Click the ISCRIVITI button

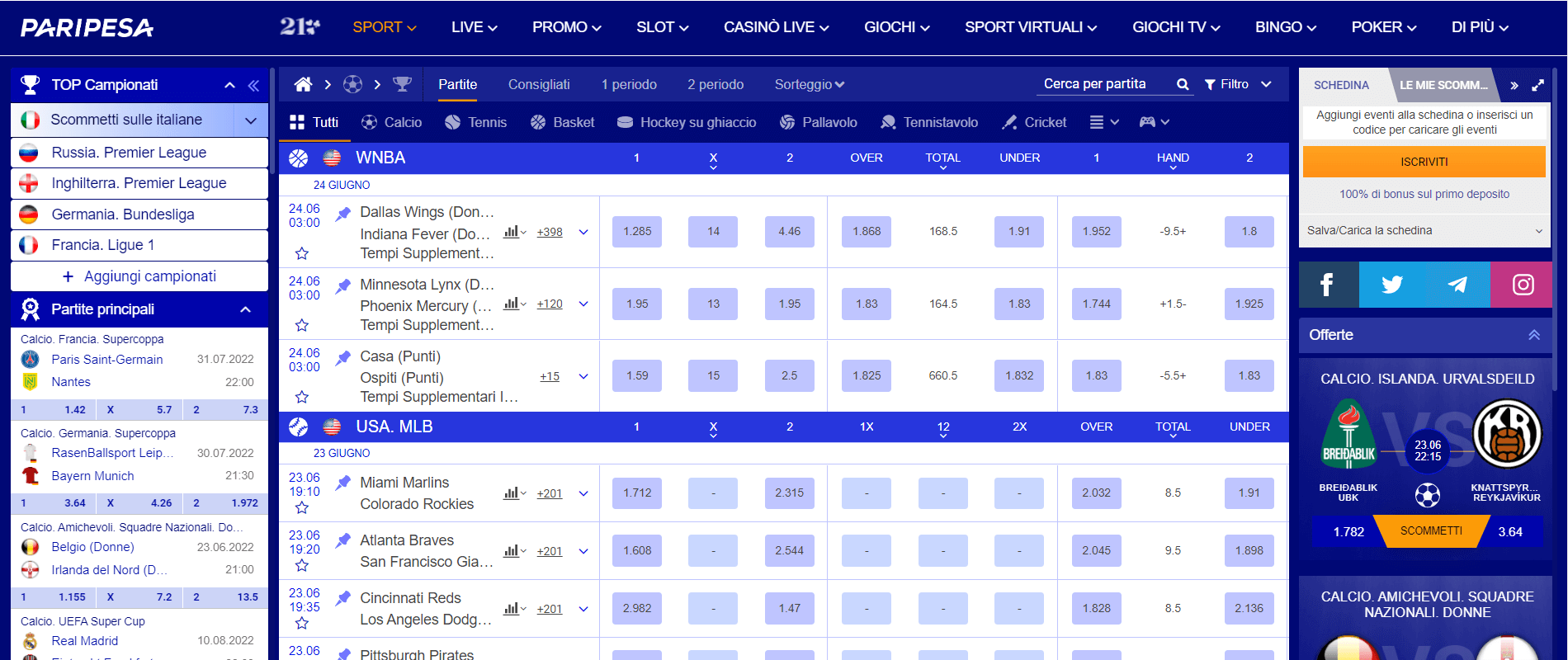coord(1424,162)
